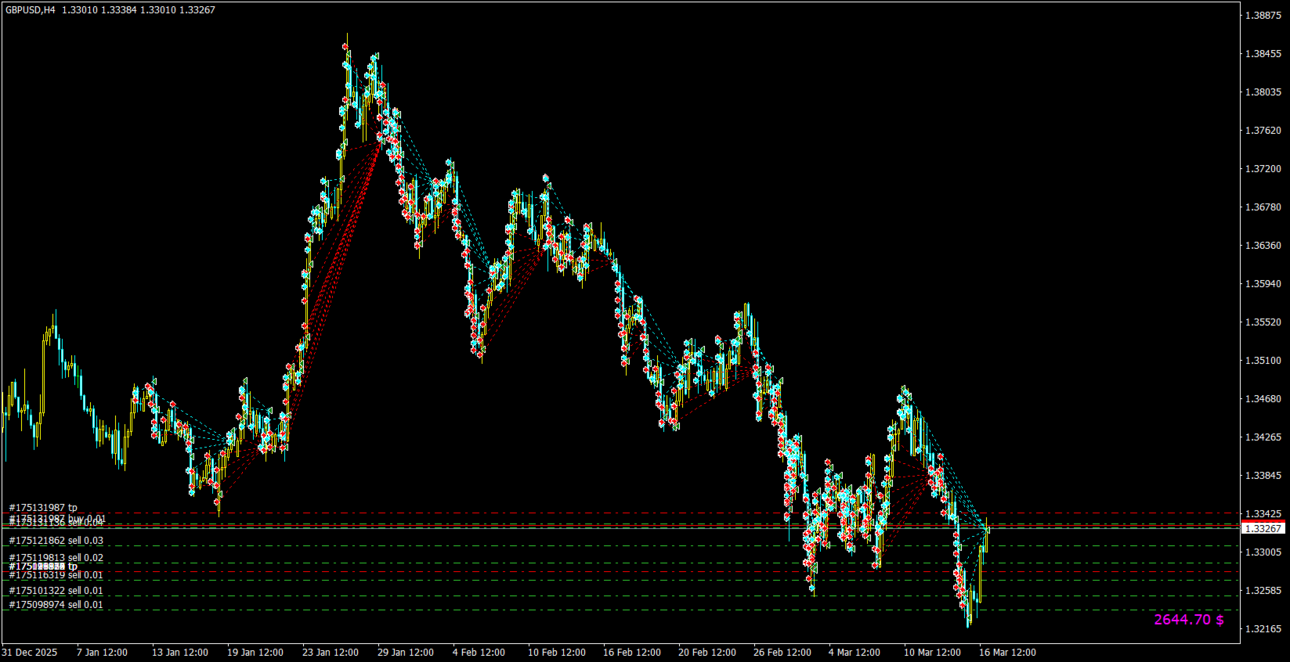Click price scale value 1.36360
The image size is (1290, 662).
(1264, 246)
